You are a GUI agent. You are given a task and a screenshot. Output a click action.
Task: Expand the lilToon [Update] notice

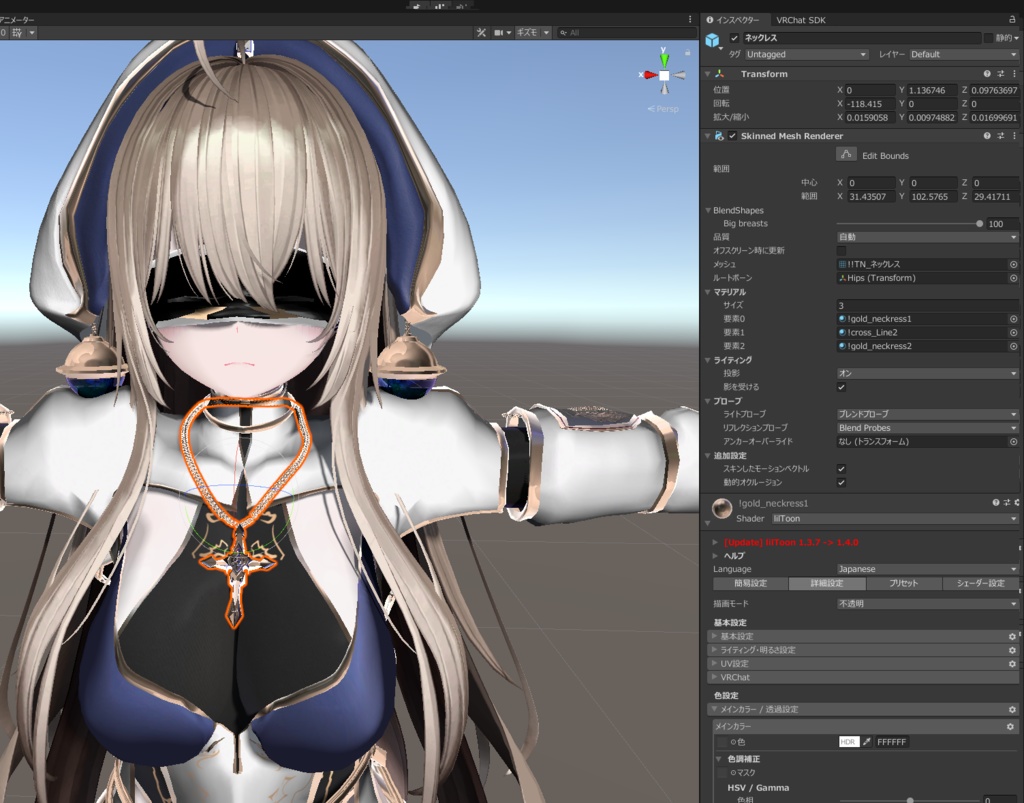click(716, 543)
